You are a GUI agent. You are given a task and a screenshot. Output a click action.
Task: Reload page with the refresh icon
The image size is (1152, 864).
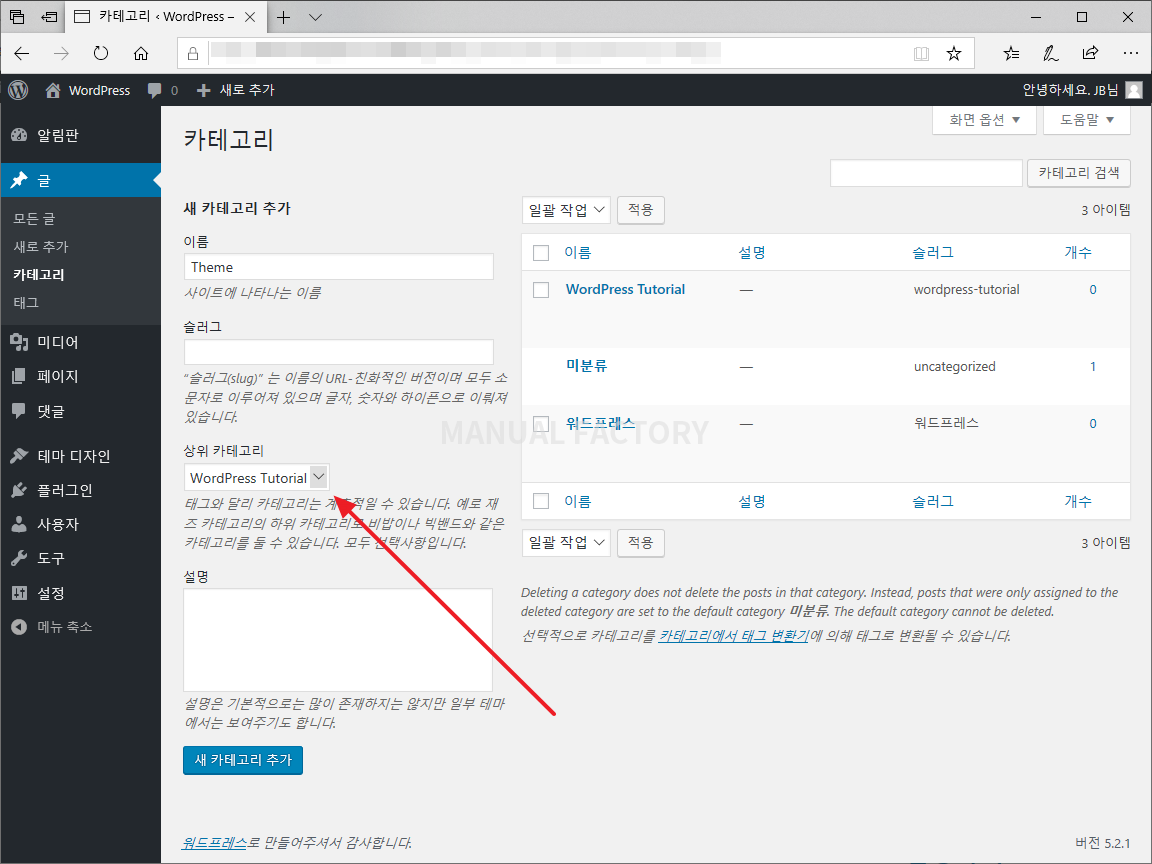coord(101,53)
